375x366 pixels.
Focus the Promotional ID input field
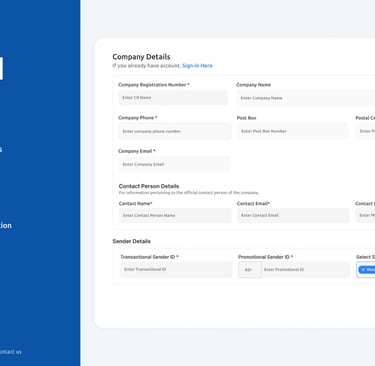point(306,270)
